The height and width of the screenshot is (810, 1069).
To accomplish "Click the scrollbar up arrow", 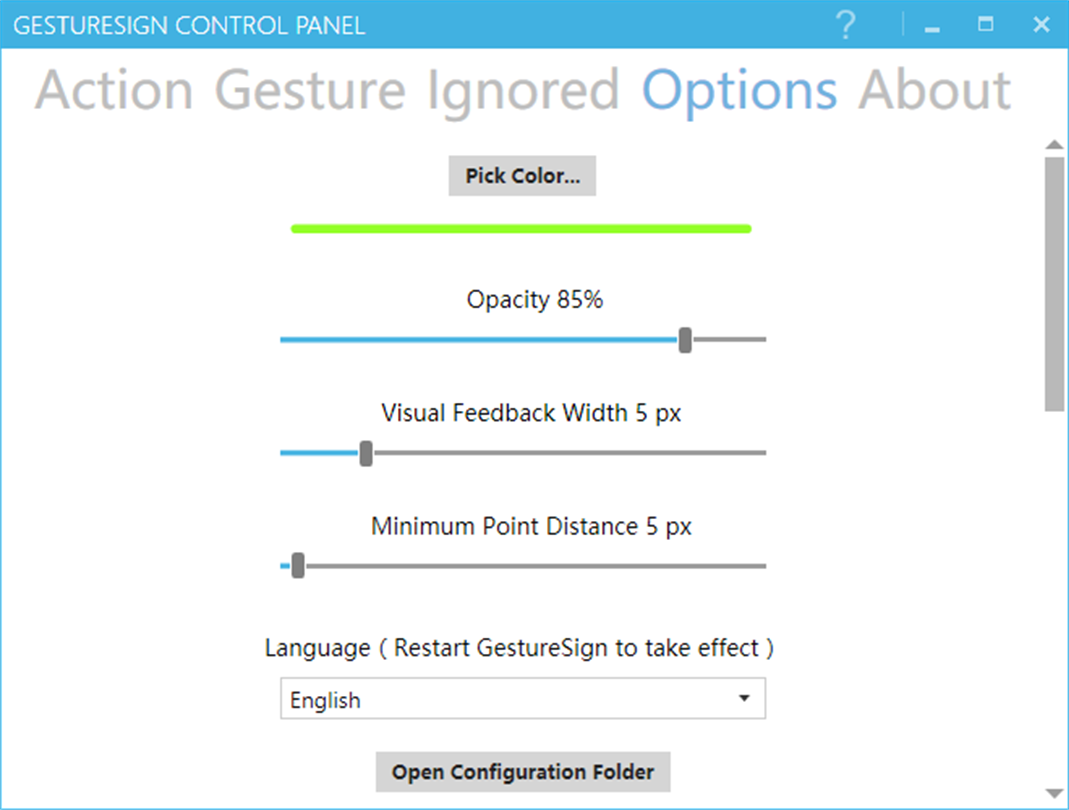I will pos(1054,146).
